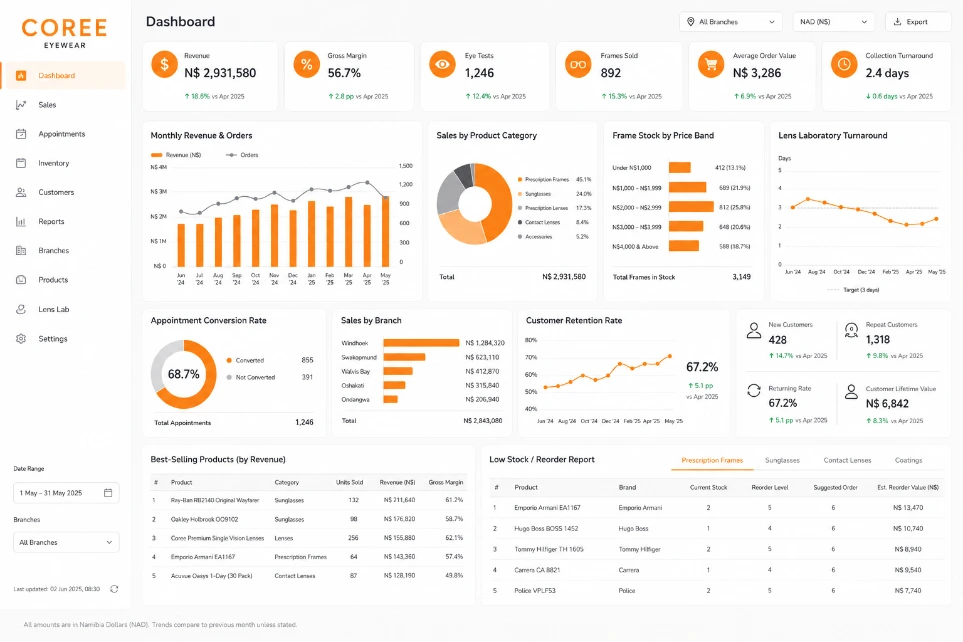963x642 pixels.
Task: Click the Returning Rate cycle icon
Action: (x=754, y=391)
